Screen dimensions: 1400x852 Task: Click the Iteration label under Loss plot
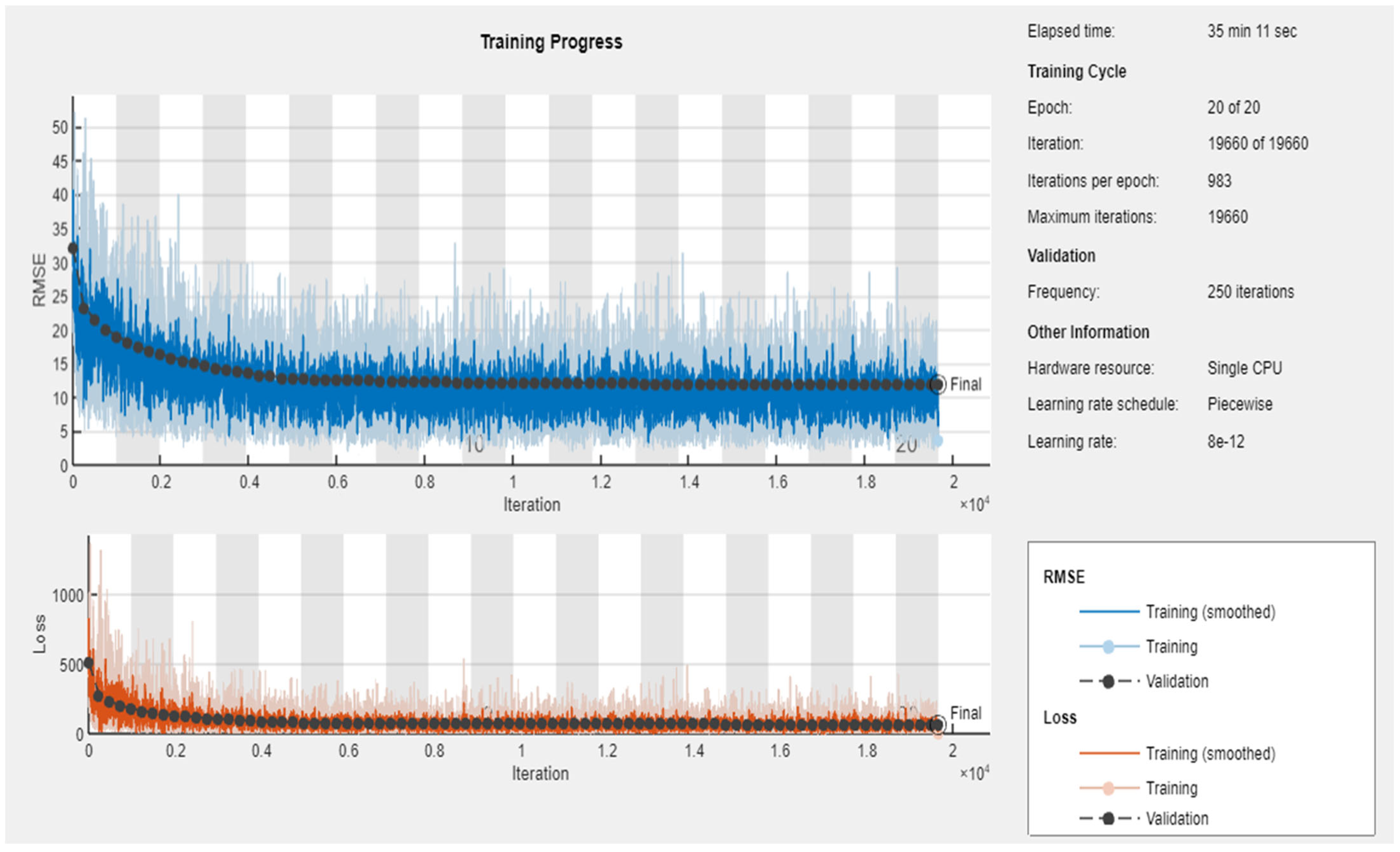(540, 773)
